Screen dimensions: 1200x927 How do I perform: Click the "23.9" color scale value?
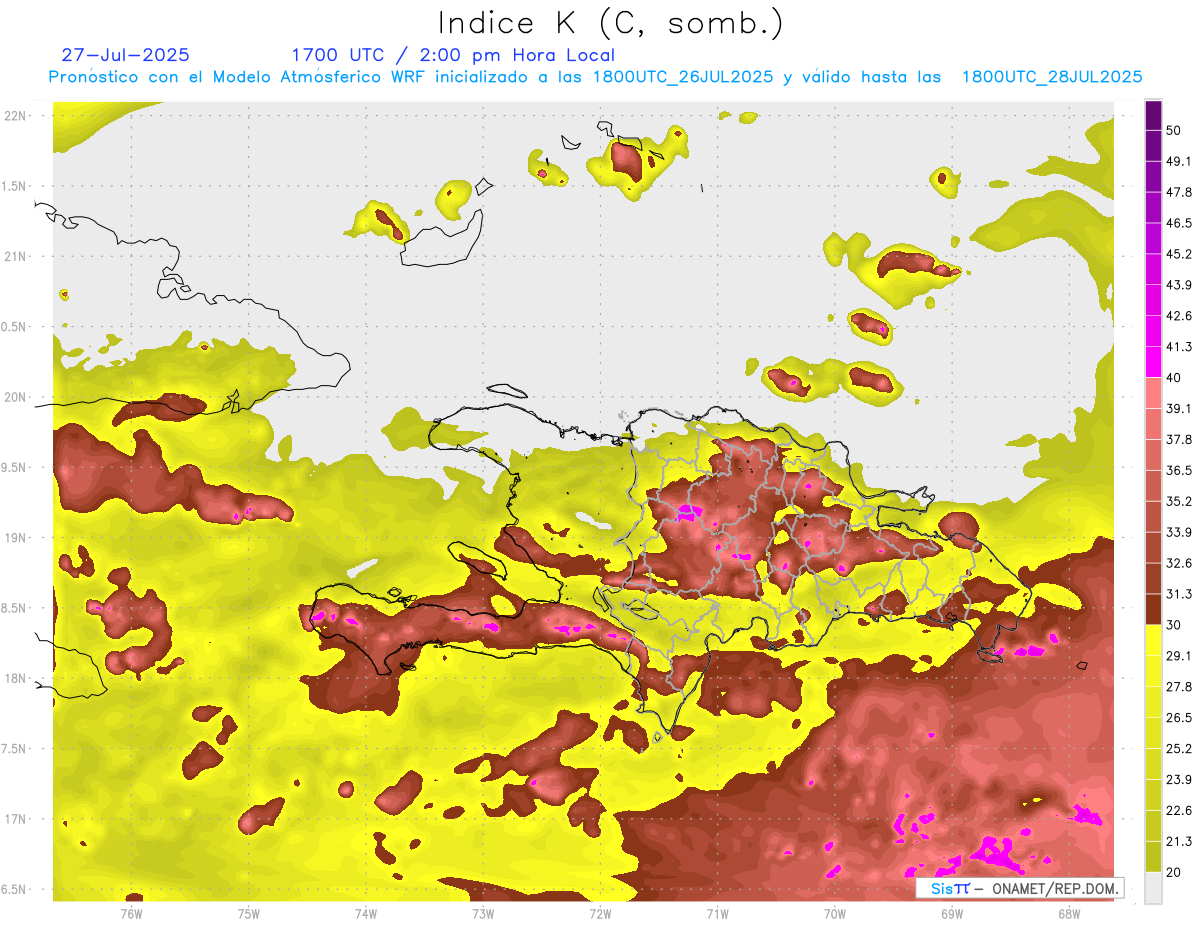(x=1179, y=780)
